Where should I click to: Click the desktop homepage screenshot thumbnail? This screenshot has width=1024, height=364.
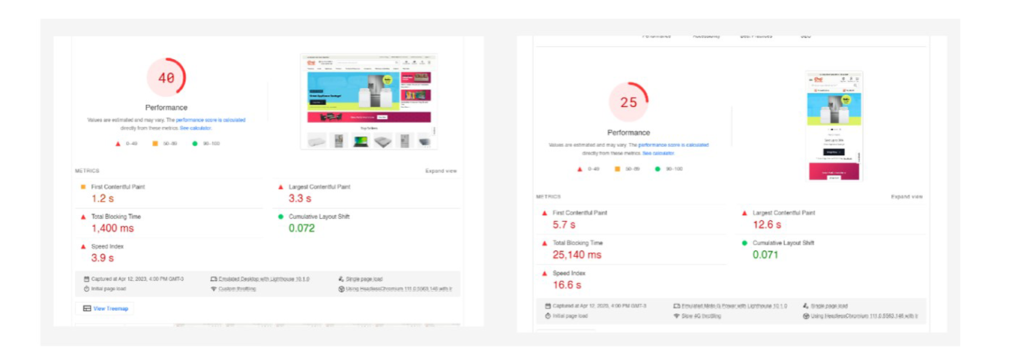click(x=368, y=101)
